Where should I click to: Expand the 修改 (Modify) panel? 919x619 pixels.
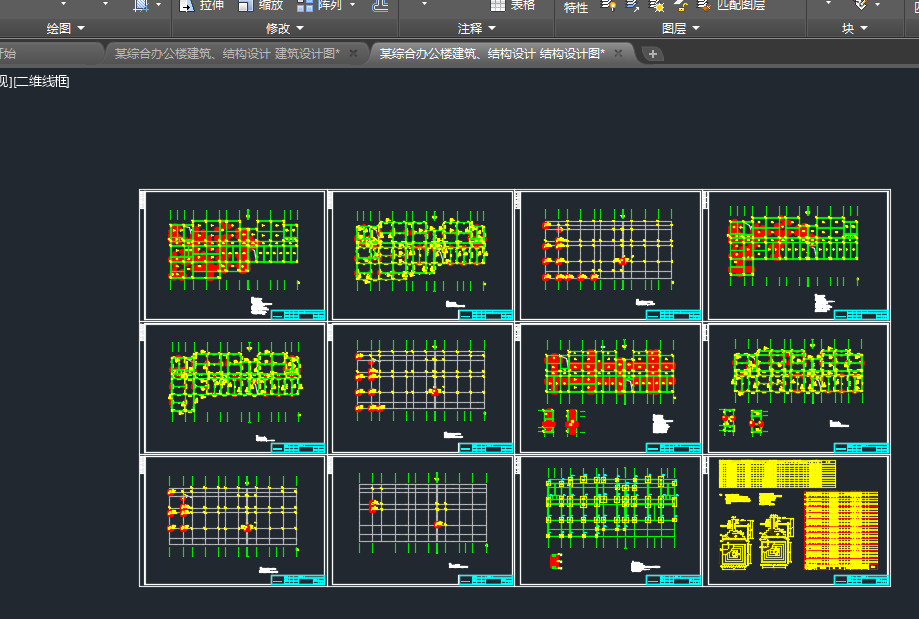coord(285,29)
